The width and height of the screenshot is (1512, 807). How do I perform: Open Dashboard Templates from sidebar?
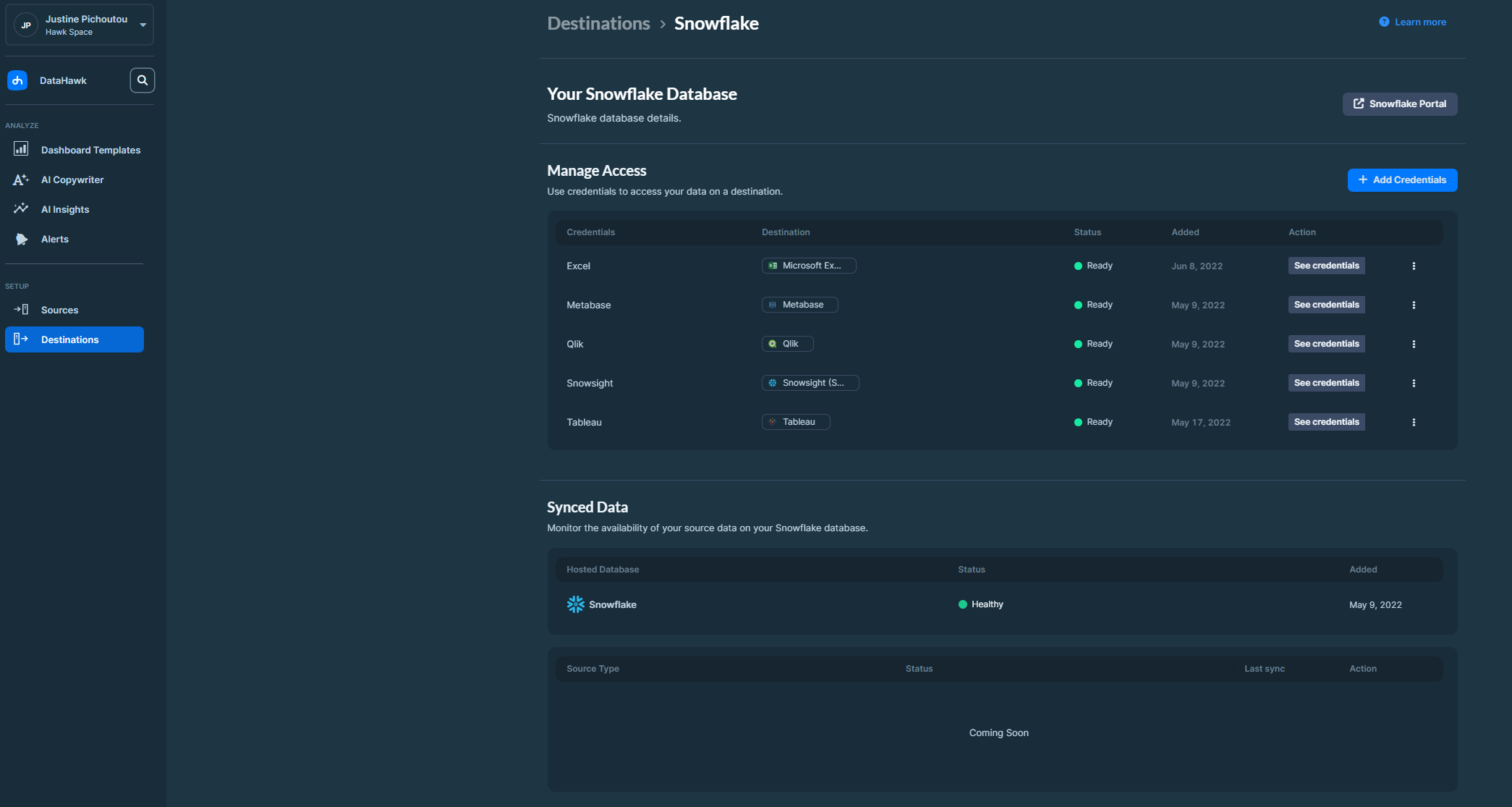tap(90, 150)
